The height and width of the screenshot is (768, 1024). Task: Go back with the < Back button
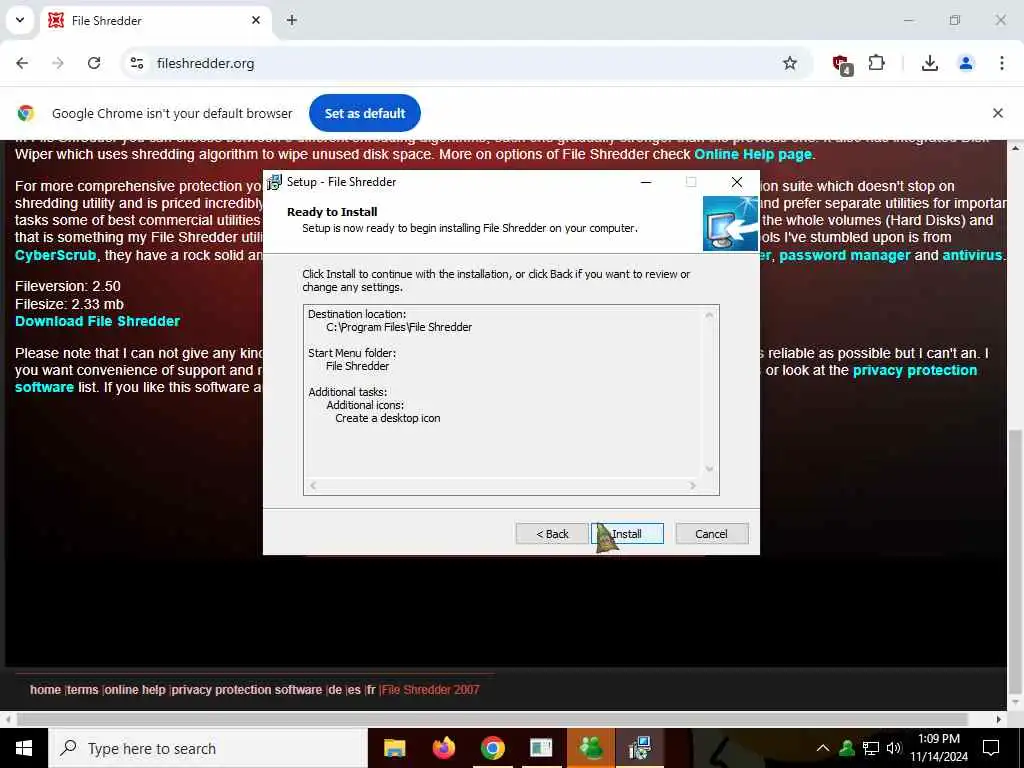[552, 534]
